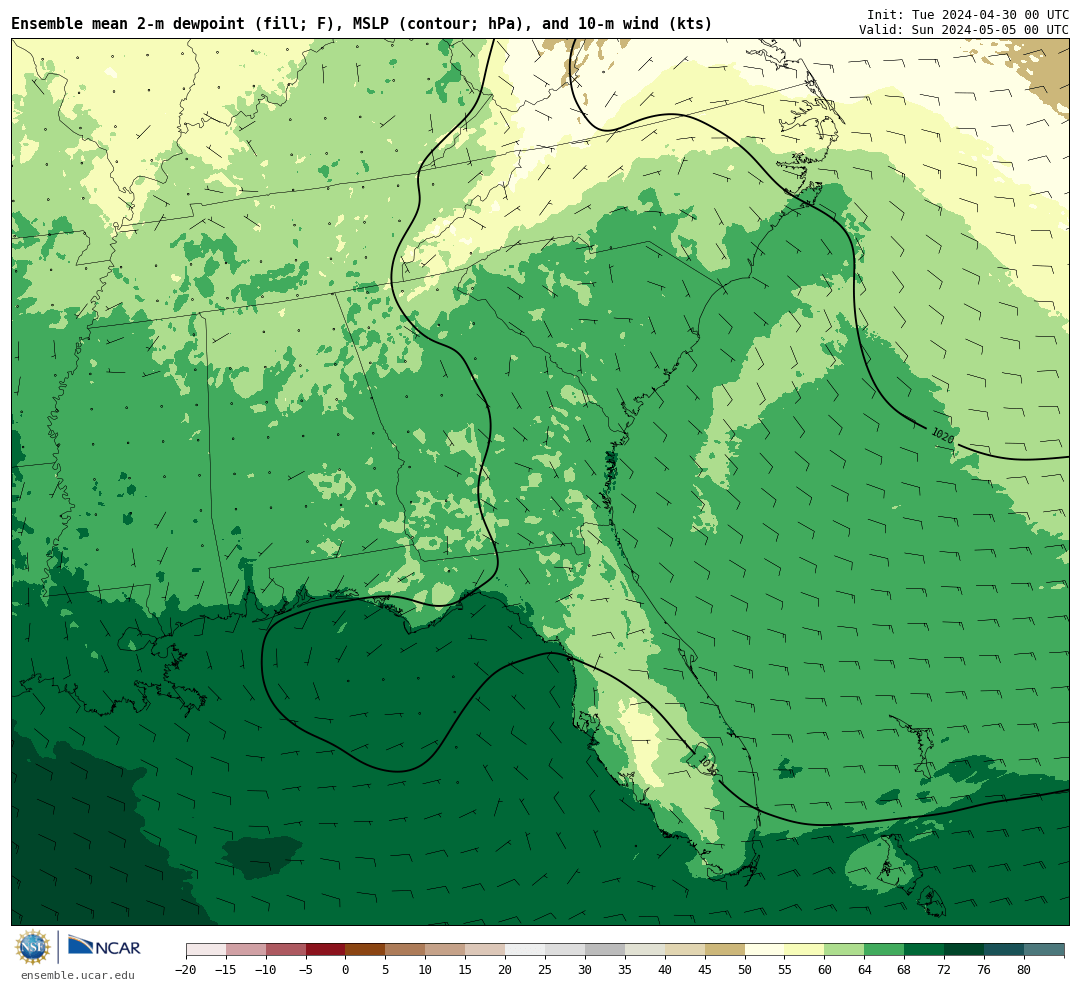
Task: Click the yellow swatch between 55 and 60
Action: (x=805, y=950)
